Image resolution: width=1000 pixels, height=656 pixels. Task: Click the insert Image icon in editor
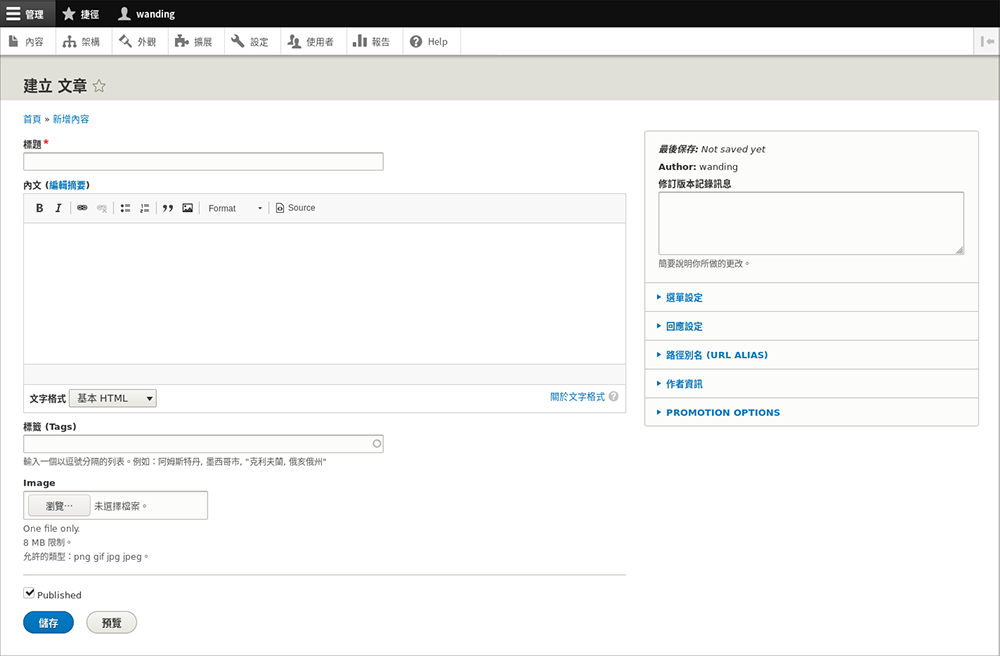click(x=187, y=208)
